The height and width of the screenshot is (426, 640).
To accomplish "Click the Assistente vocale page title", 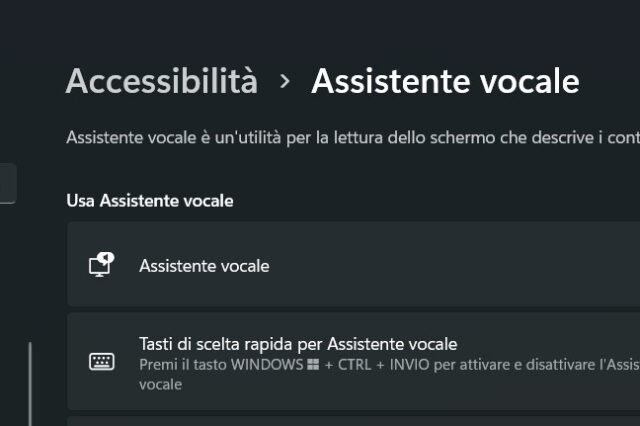I will 445,81.
